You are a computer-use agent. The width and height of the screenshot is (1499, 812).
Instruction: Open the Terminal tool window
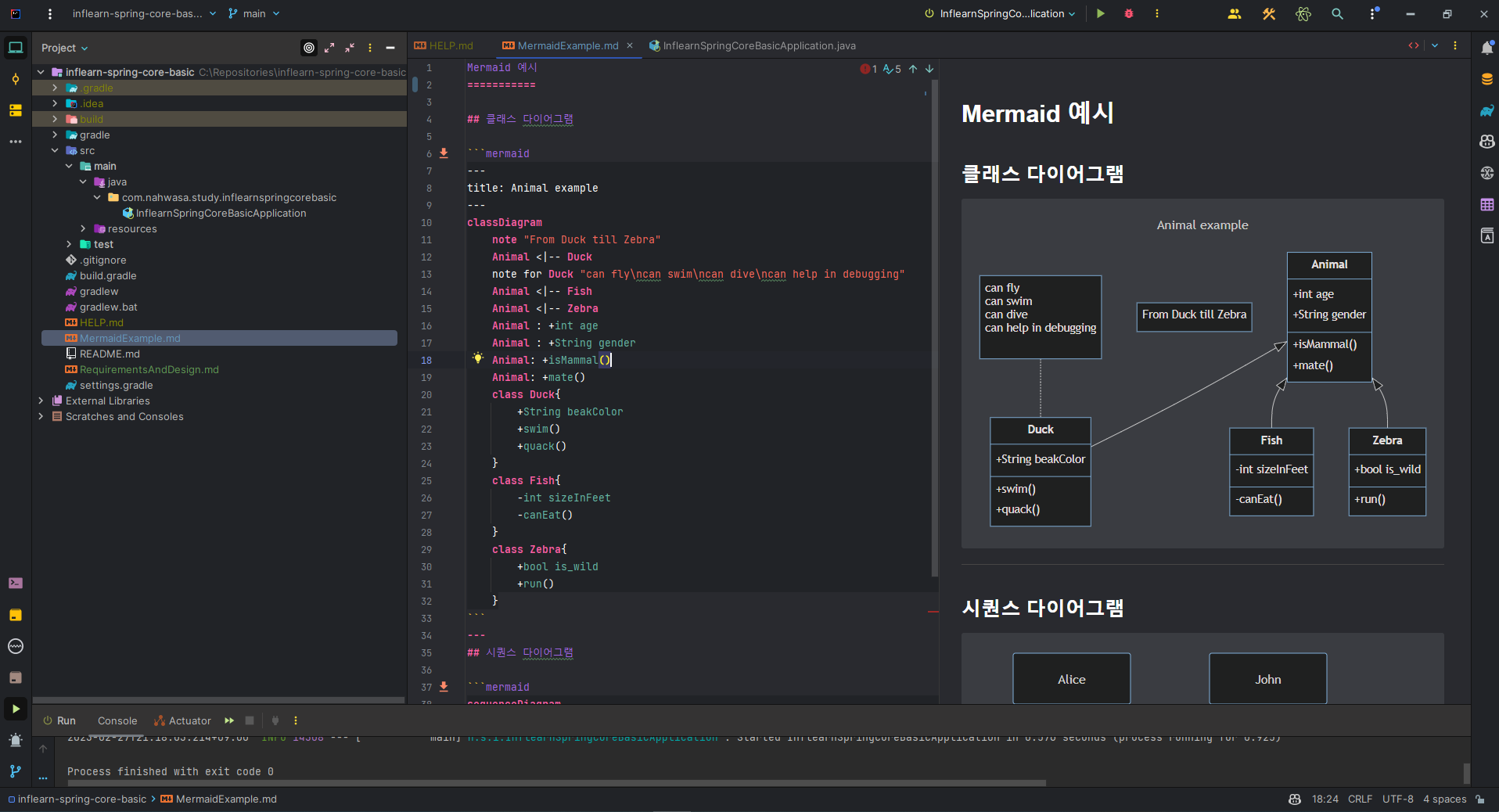16,583
